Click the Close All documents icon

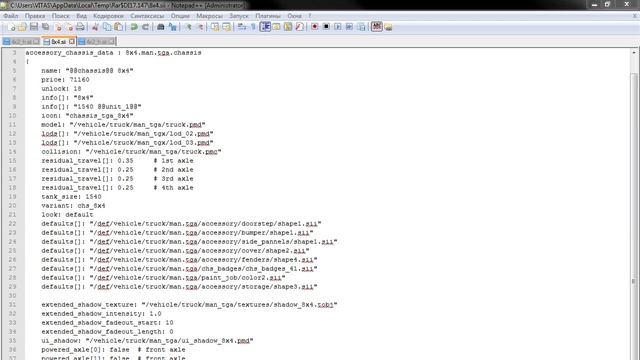point(69,27)
